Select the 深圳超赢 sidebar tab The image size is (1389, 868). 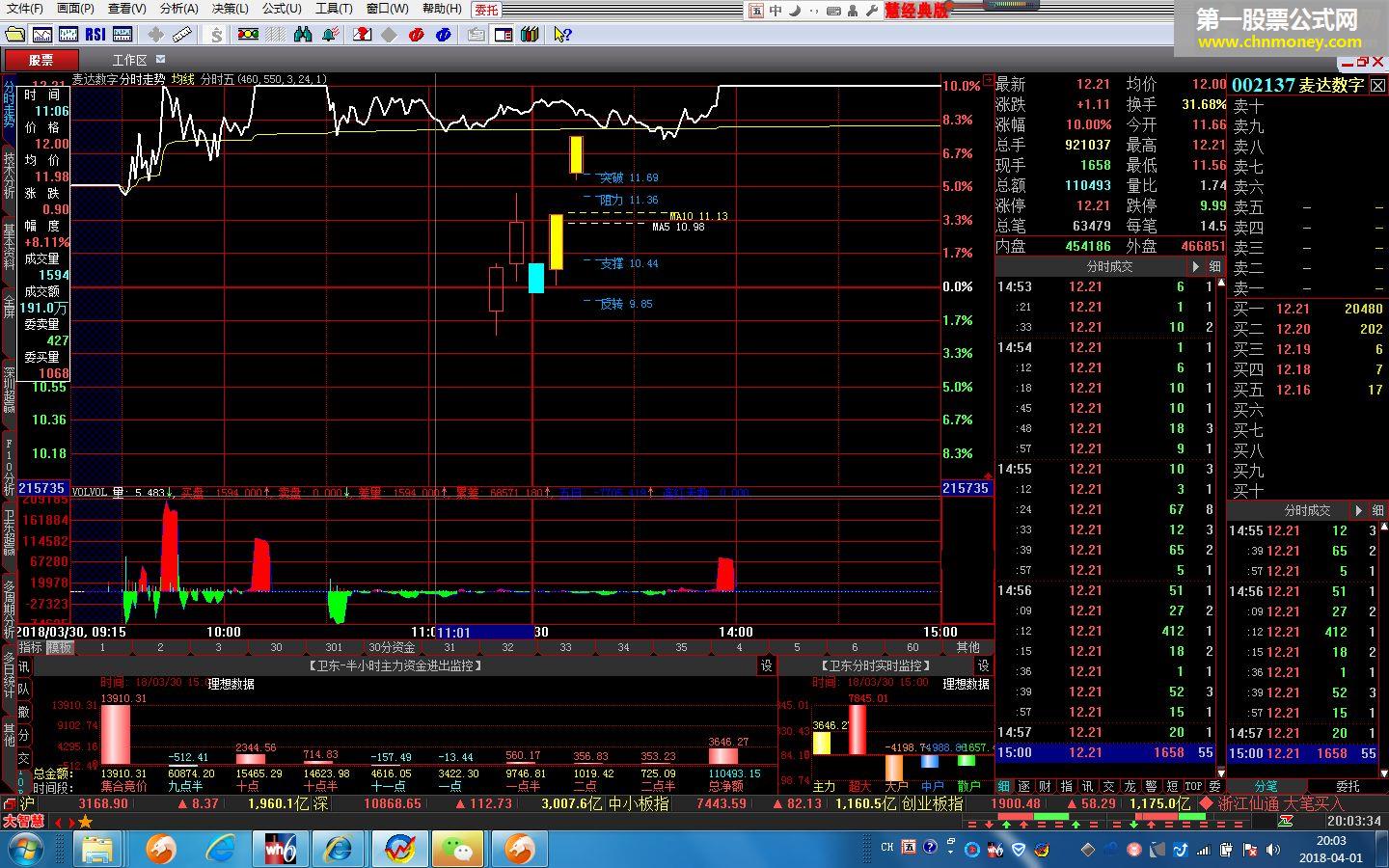tap(9, 390)
